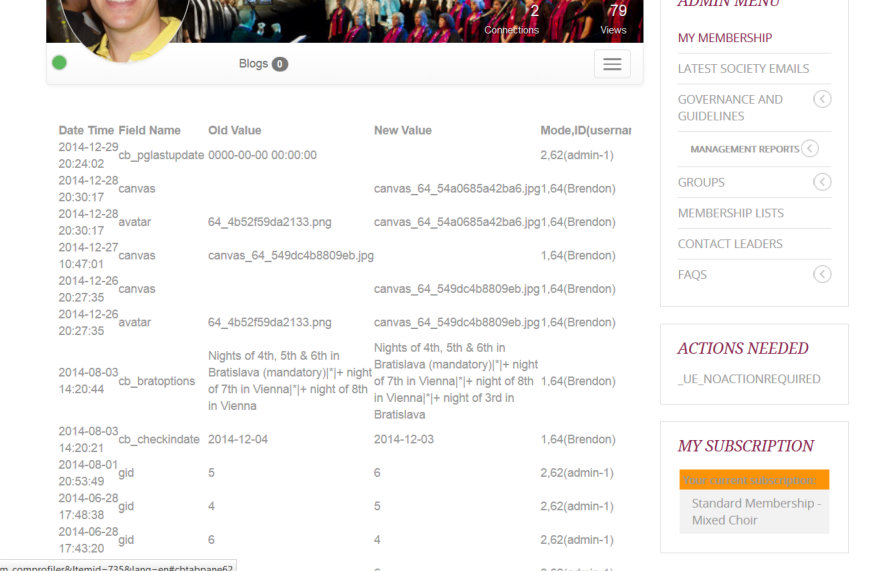875x571 pixels.
Task: Open the Blogs tab
Action: 263,64
